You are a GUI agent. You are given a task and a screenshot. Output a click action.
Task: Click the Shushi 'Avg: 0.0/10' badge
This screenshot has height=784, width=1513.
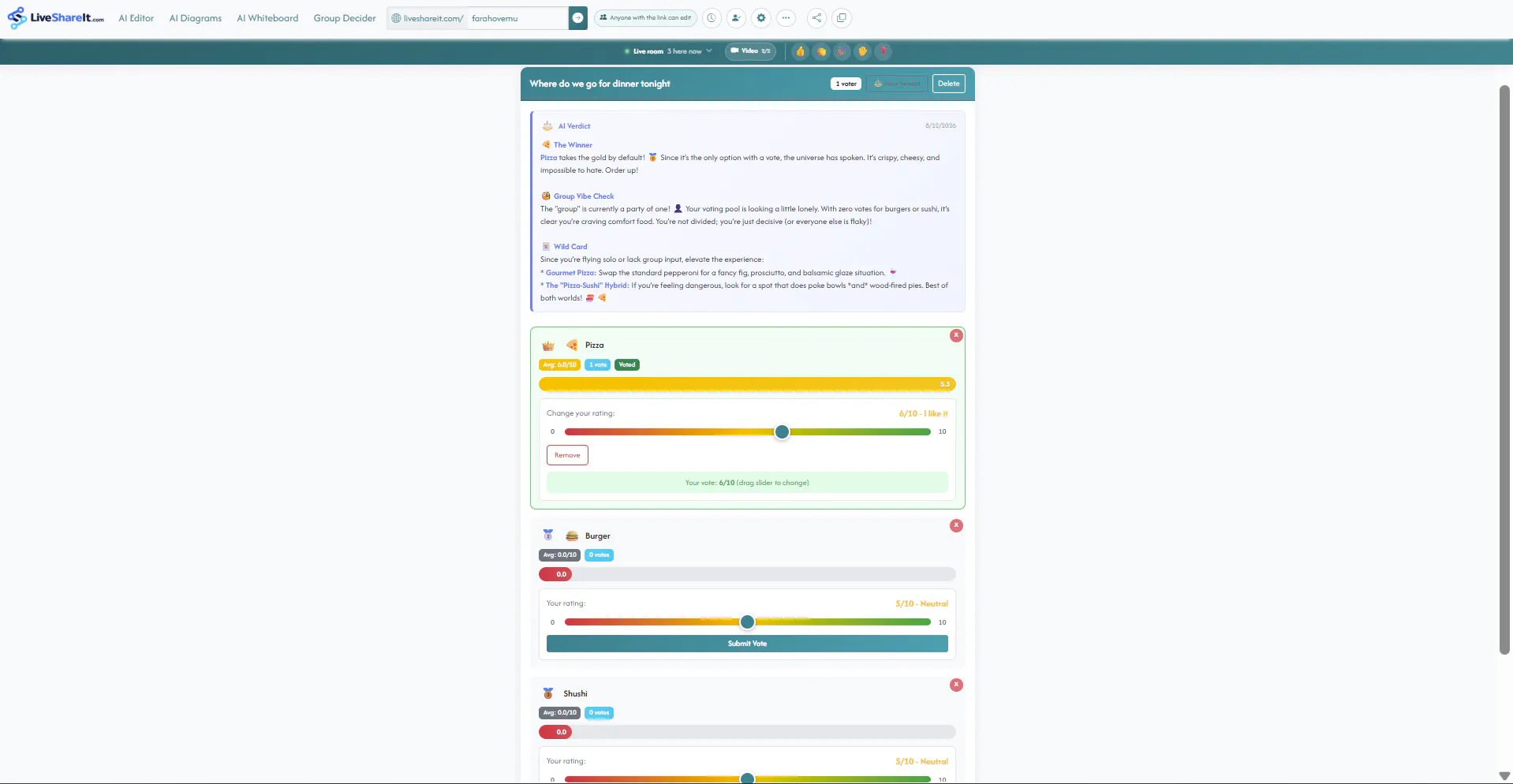coord(560,713)
